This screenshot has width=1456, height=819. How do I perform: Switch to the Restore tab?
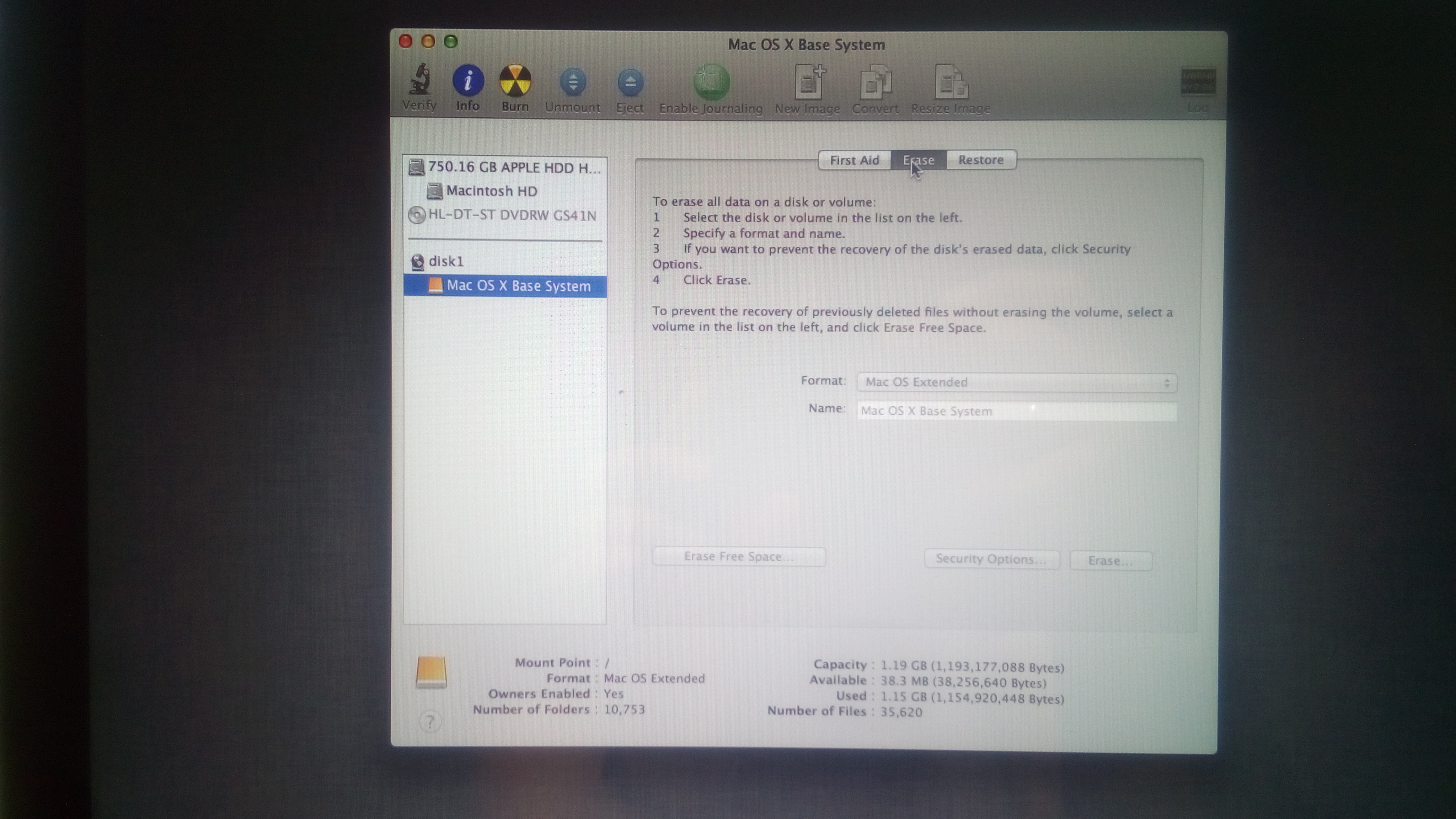(x=981, y=160)
